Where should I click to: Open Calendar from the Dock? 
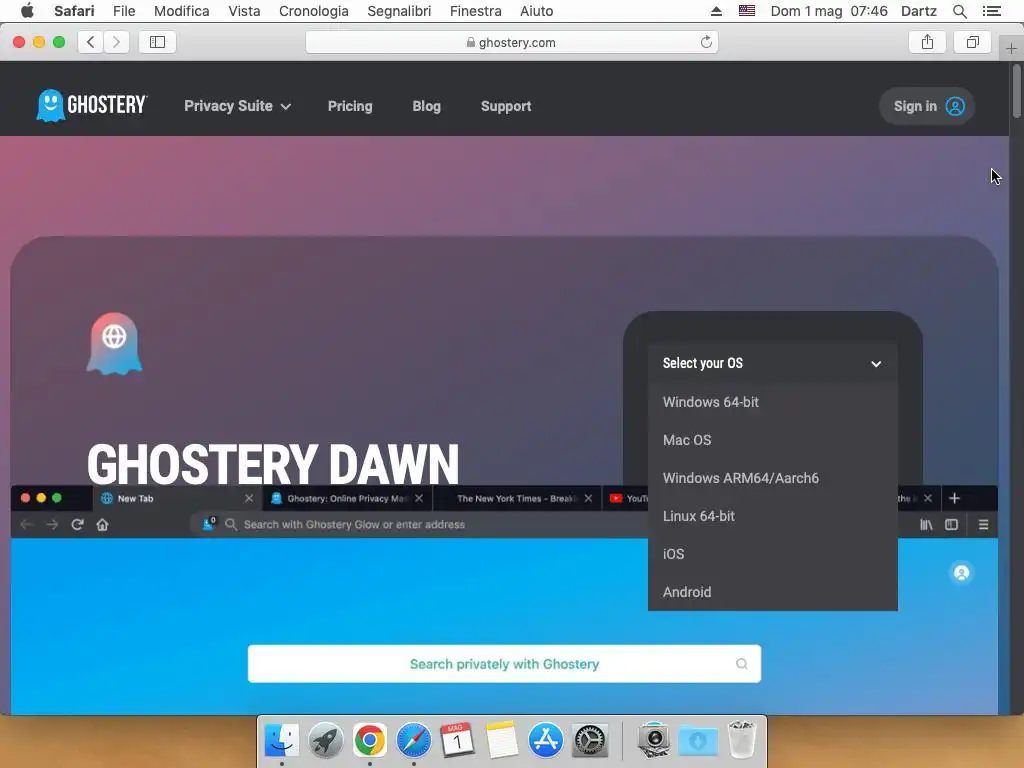(458, 740)
